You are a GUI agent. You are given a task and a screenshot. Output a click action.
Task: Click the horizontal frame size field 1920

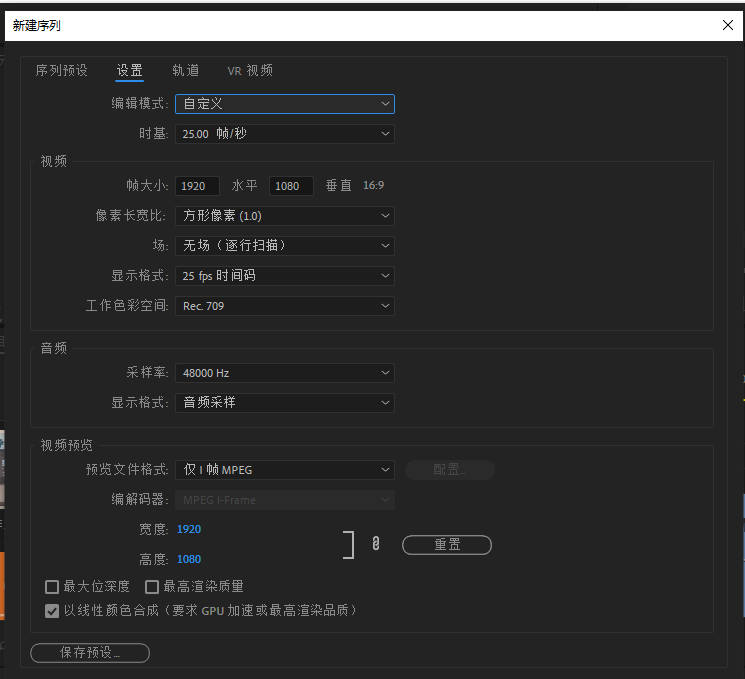(197, 186)
